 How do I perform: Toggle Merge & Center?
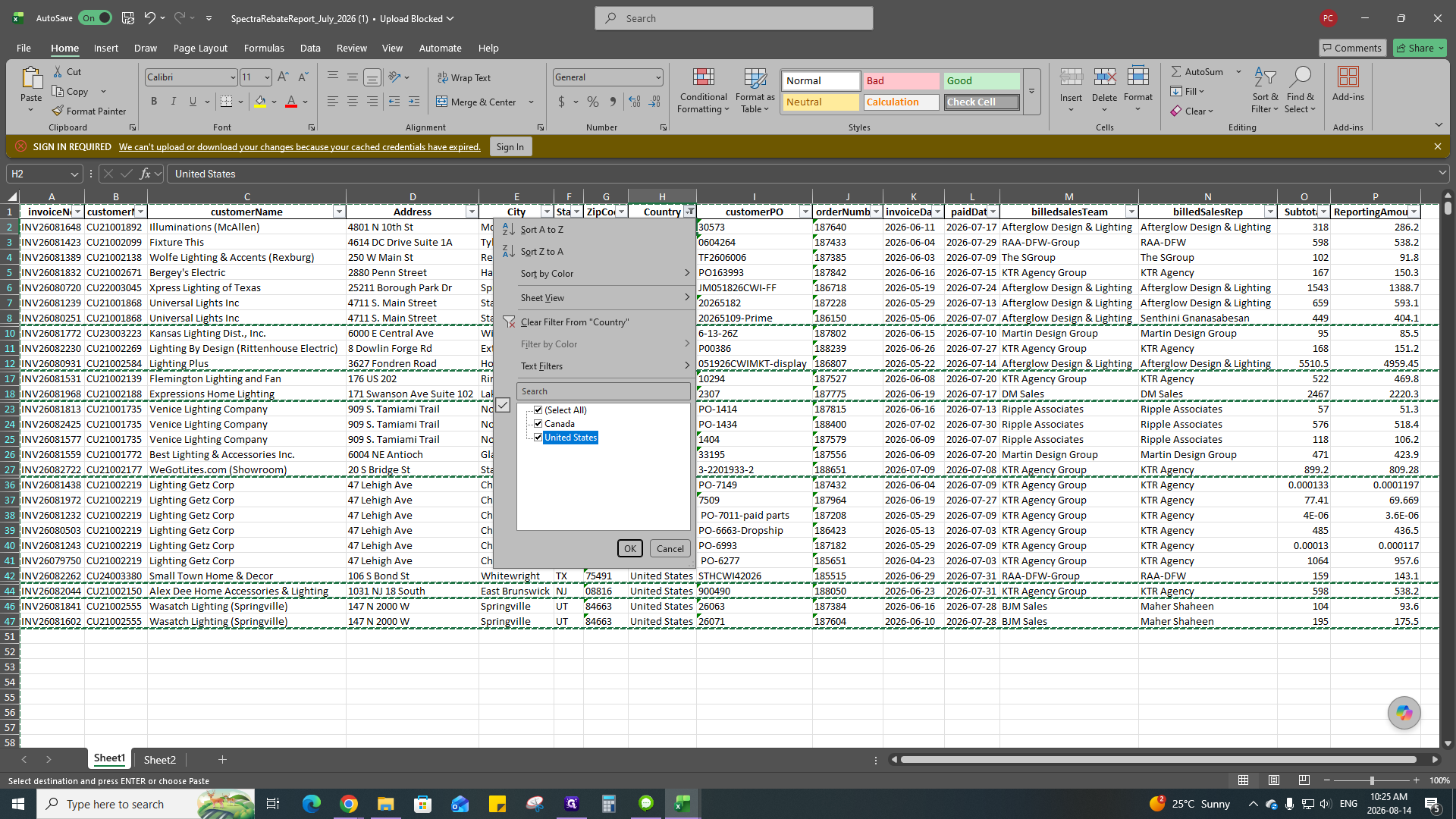[478, 102]
